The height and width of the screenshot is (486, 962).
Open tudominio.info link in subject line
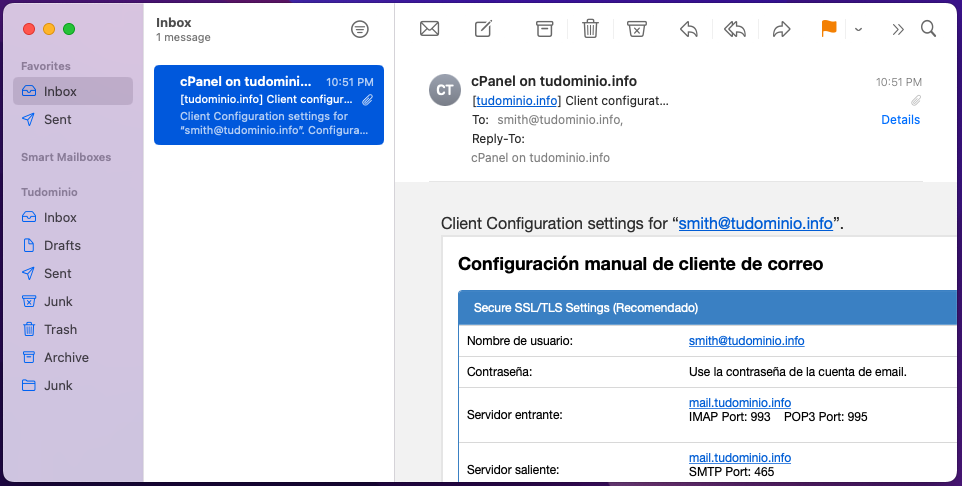pos(517,101)
